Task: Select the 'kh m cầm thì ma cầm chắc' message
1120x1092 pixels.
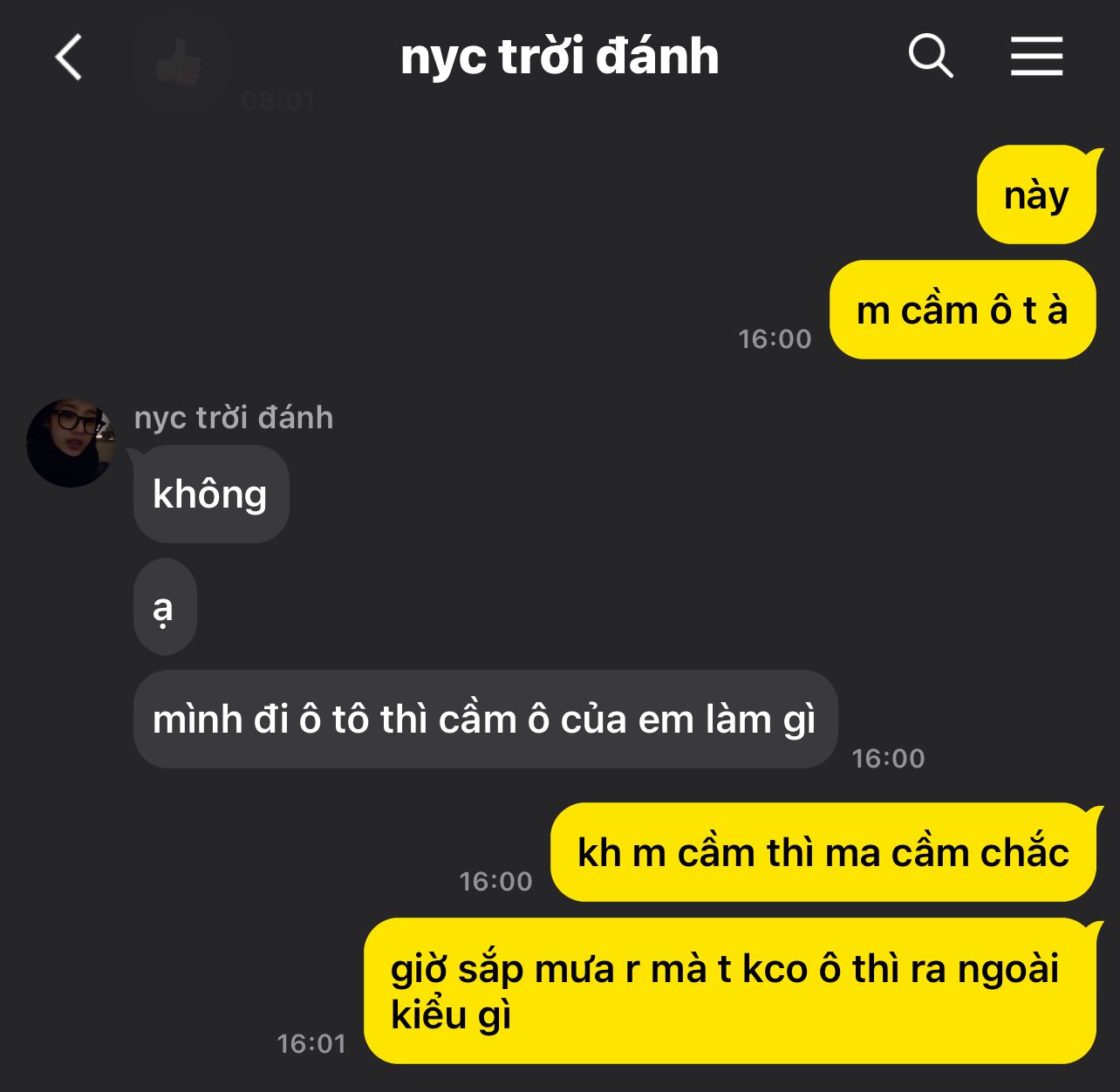Action: click(x=823, y=852)
